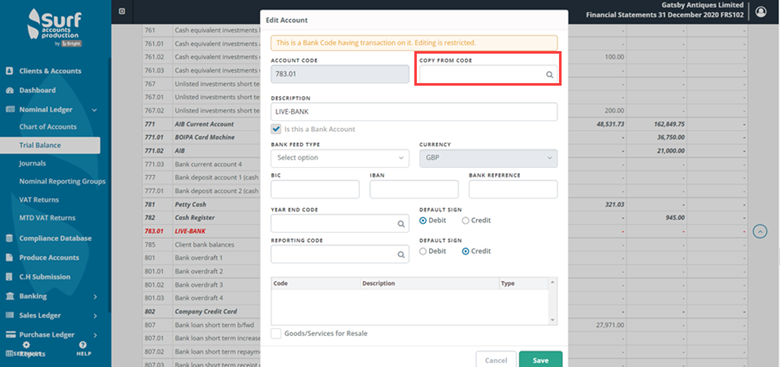The height and width of the screenshot is (367, 780).
Task: Click the Cancel button
Action: coord(495,360)
